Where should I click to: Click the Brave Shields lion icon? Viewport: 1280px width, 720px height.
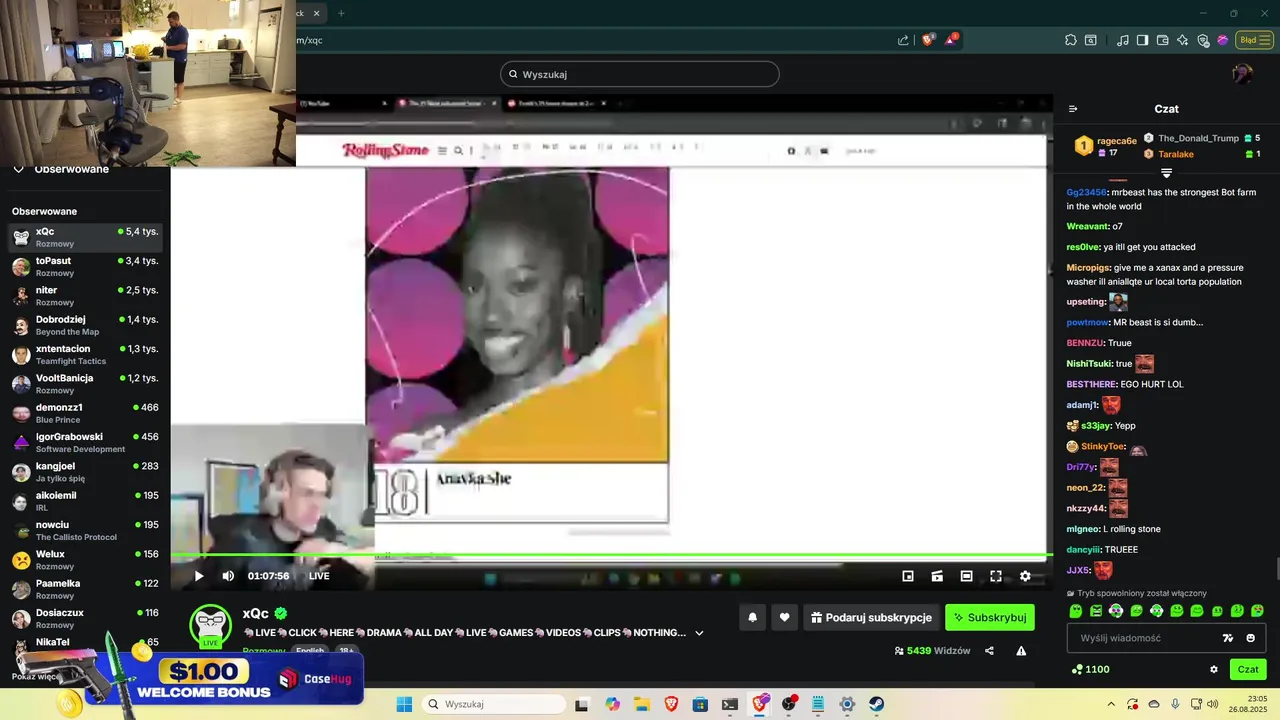point(928,40)
